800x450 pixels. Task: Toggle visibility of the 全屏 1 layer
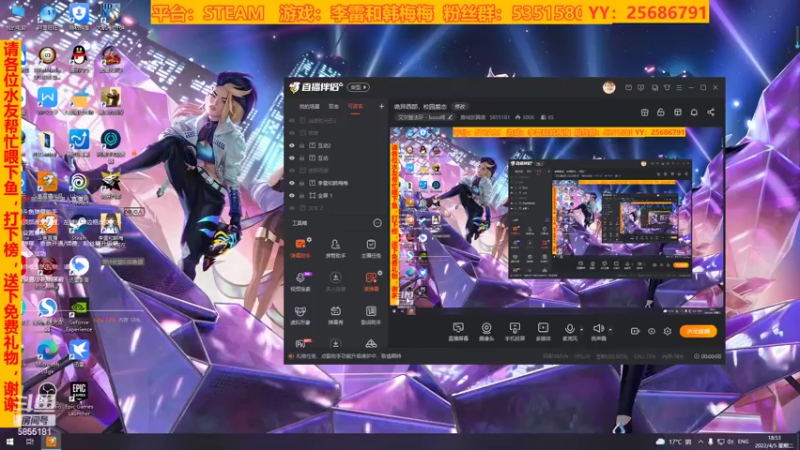(x=292, y=195)
